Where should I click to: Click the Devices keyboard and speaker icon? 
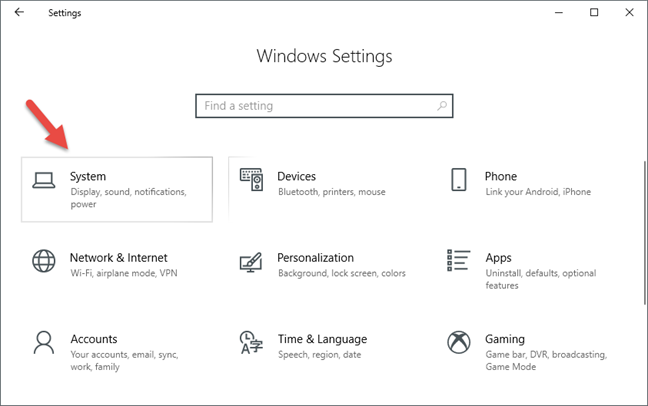click(x=251, y=179)
